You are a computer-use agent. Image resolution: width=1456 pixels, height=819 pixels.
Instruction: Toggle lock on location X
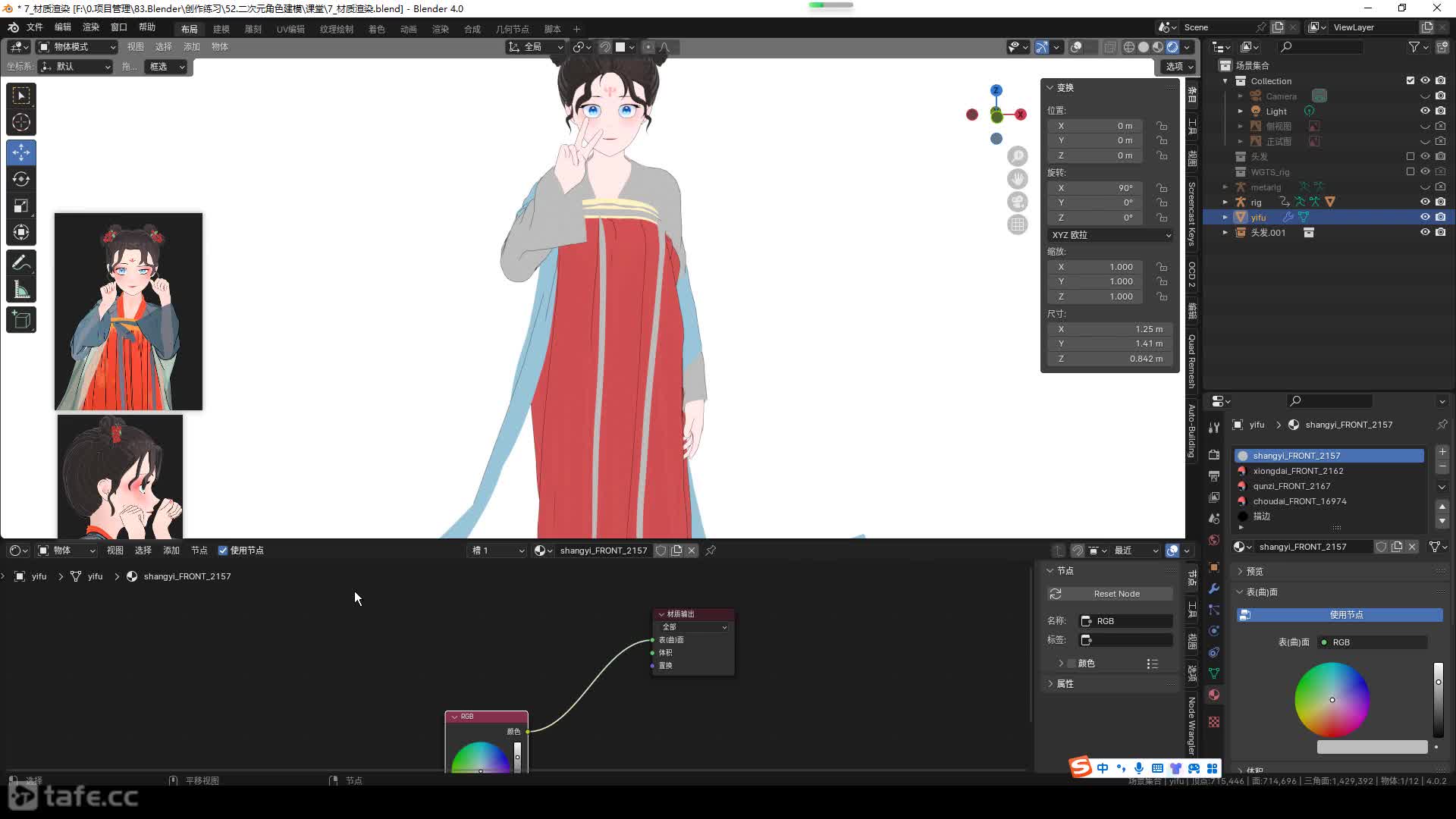[x=1162, y=126]
